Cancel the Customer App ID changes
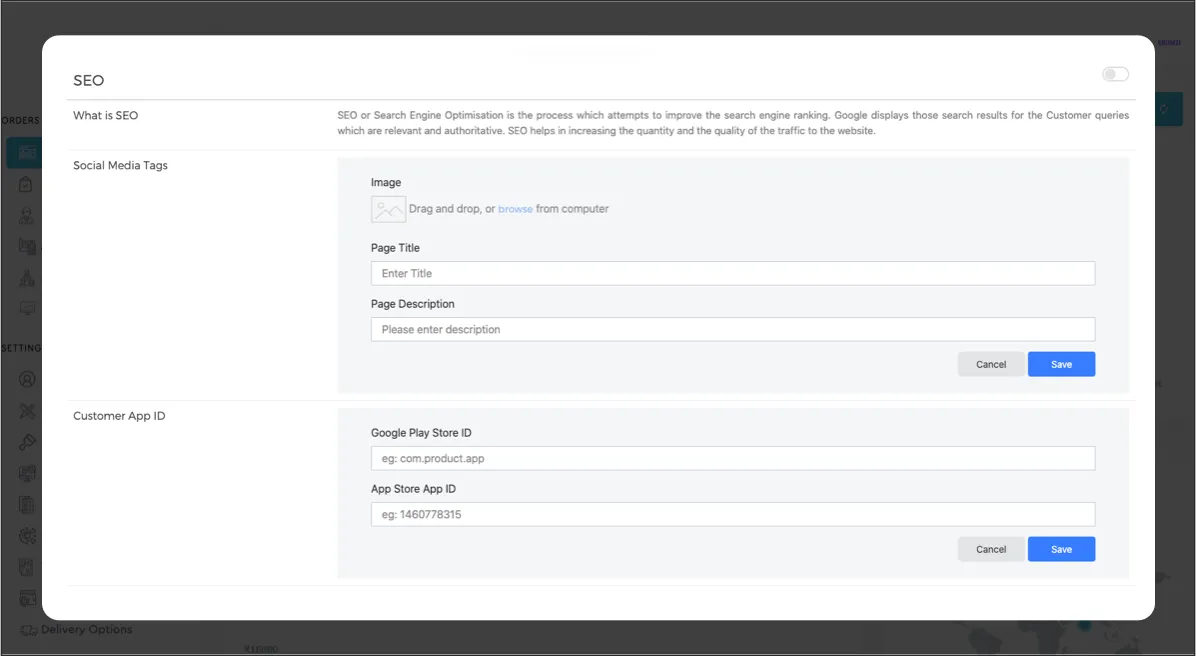 pos(990,549)
